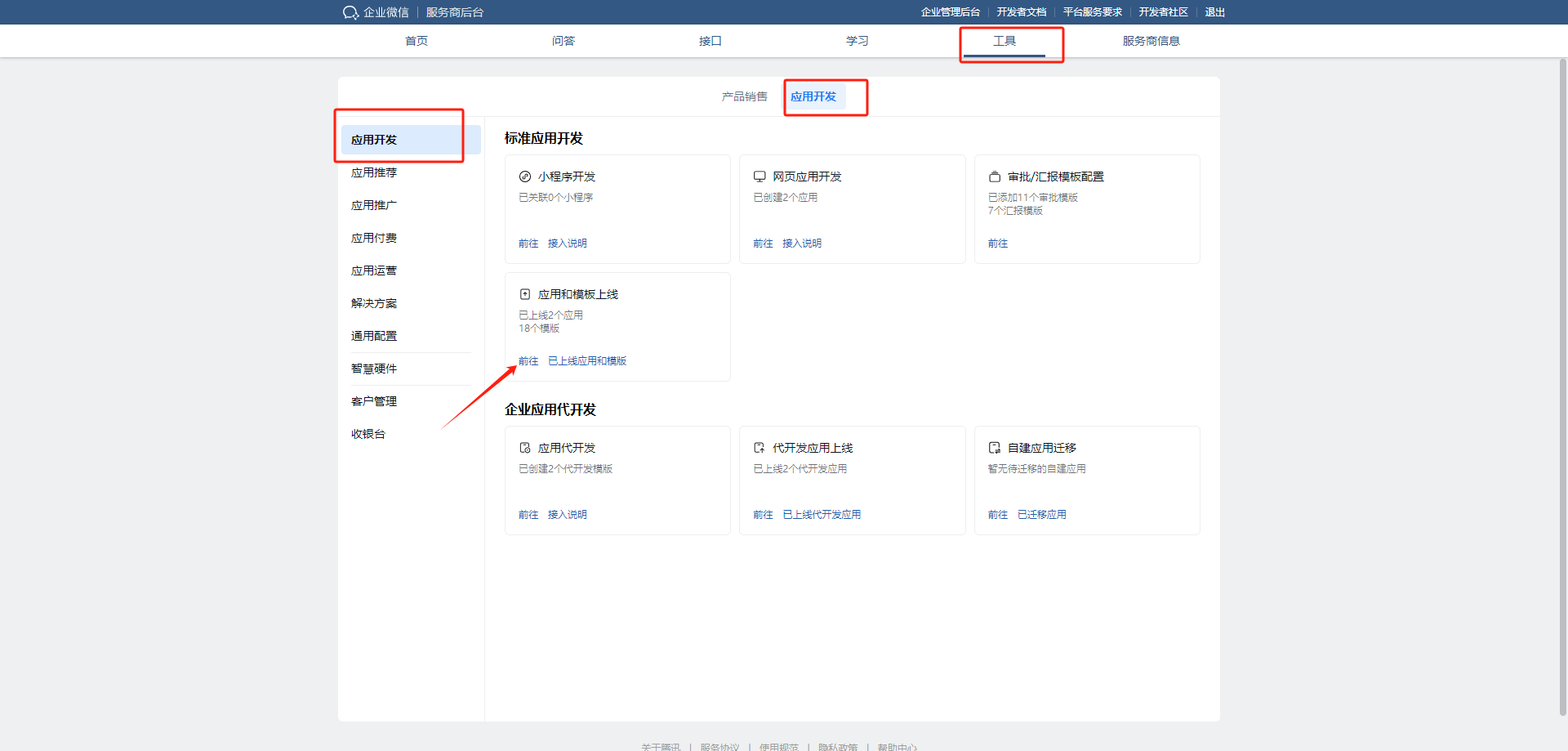The height and width of the screenshot is (751, 1568).
Task: Open 开发者文档 in the top bar
Action: coord(1021,12)
